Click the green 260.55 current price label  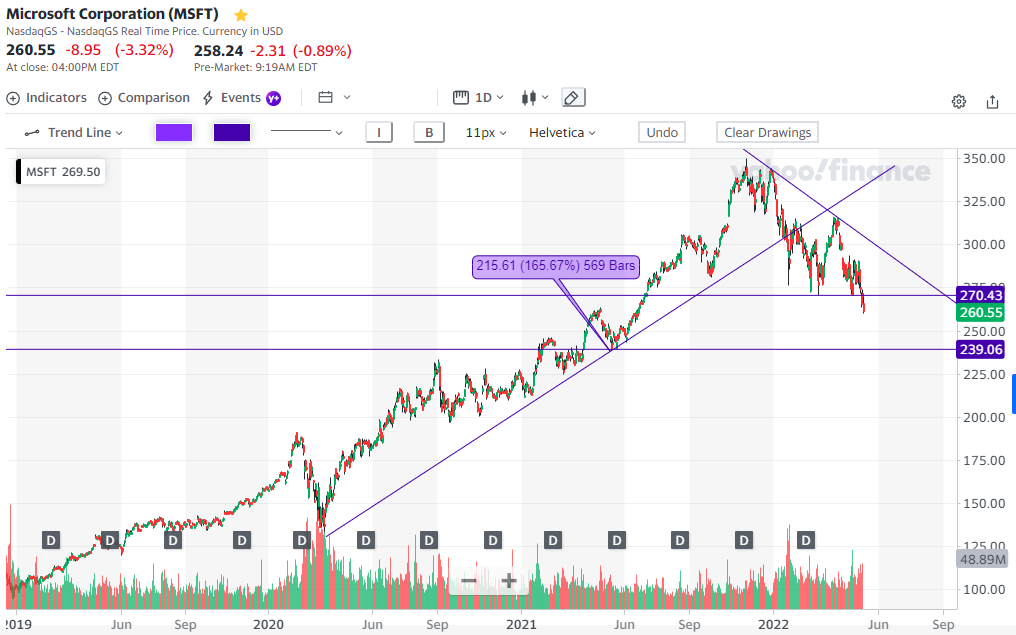click(x=981, y=313)
